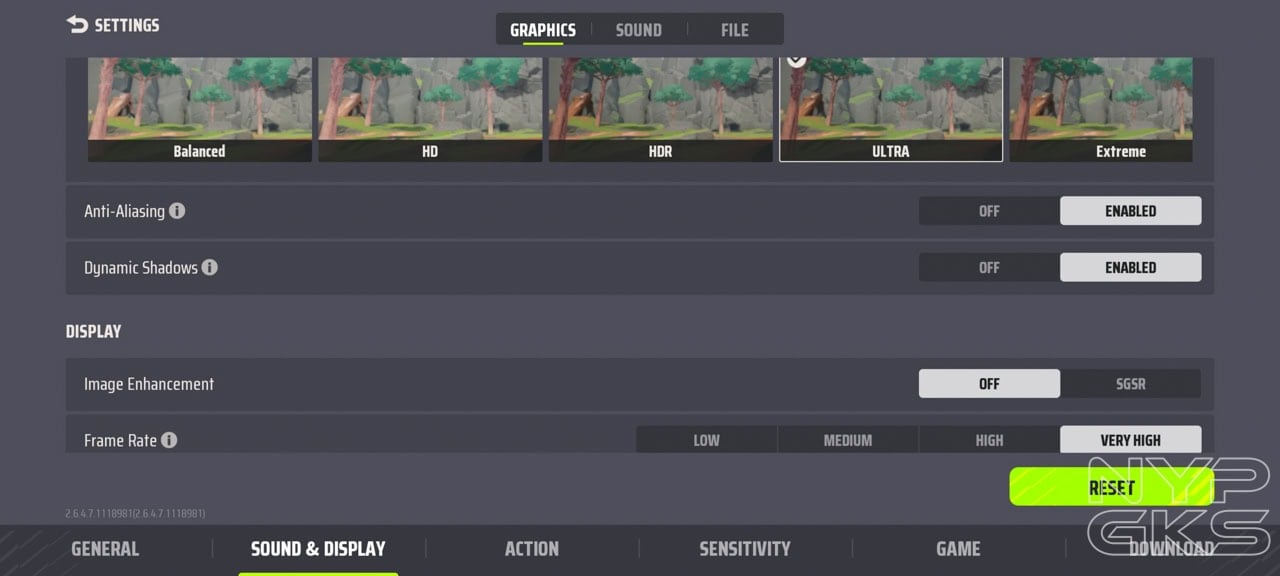Select LOW frame rate
The image size is (1280, 576).
click(x=706, y=440)
